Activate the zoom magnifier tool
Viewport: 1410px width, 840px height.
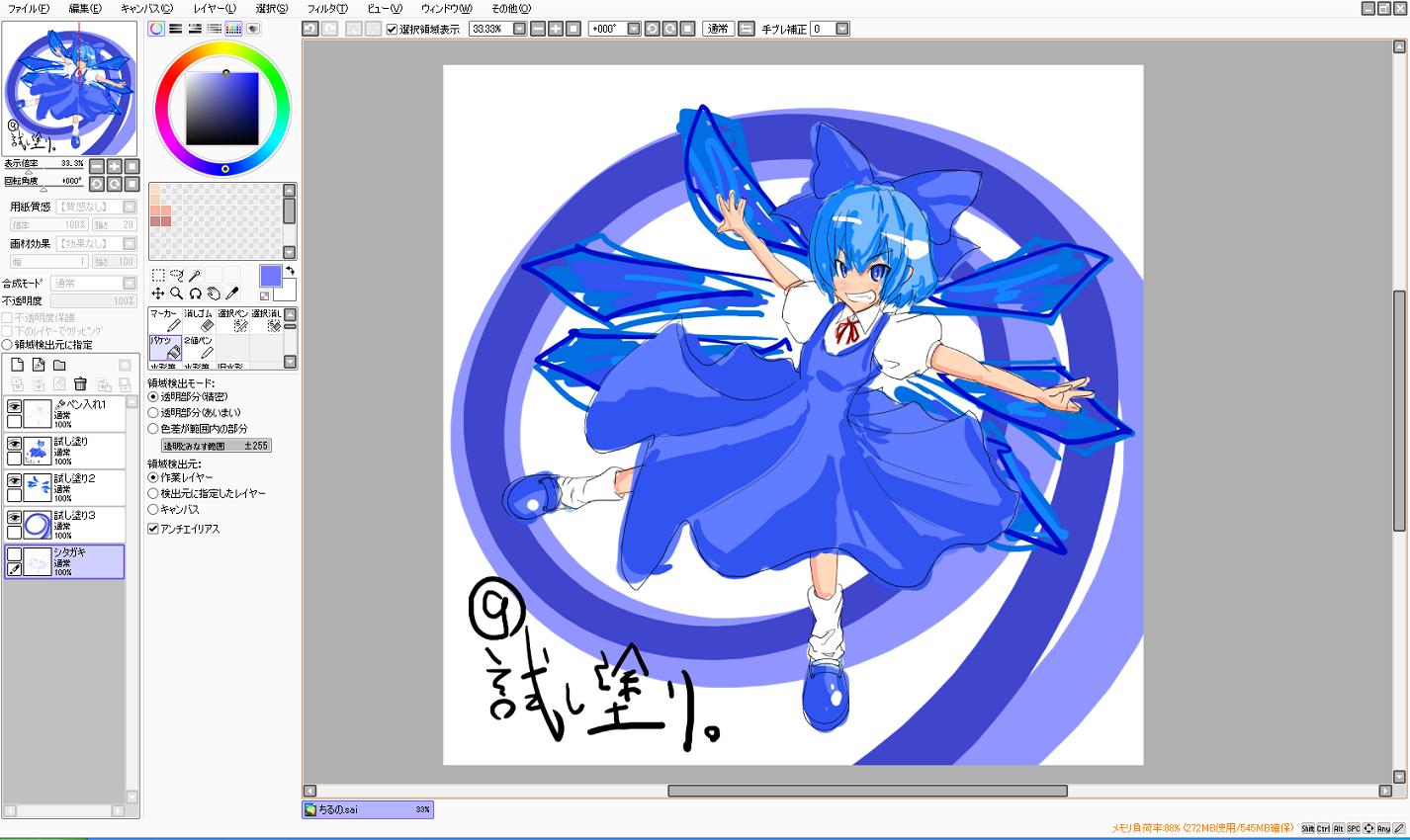pos(177,294)
